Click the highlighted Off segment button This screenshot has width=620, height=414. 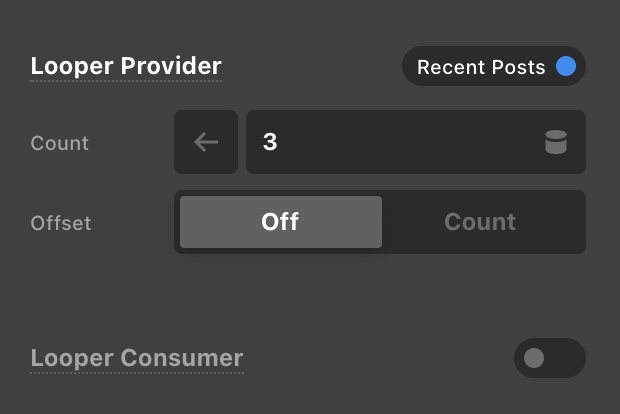coord(280,222)
